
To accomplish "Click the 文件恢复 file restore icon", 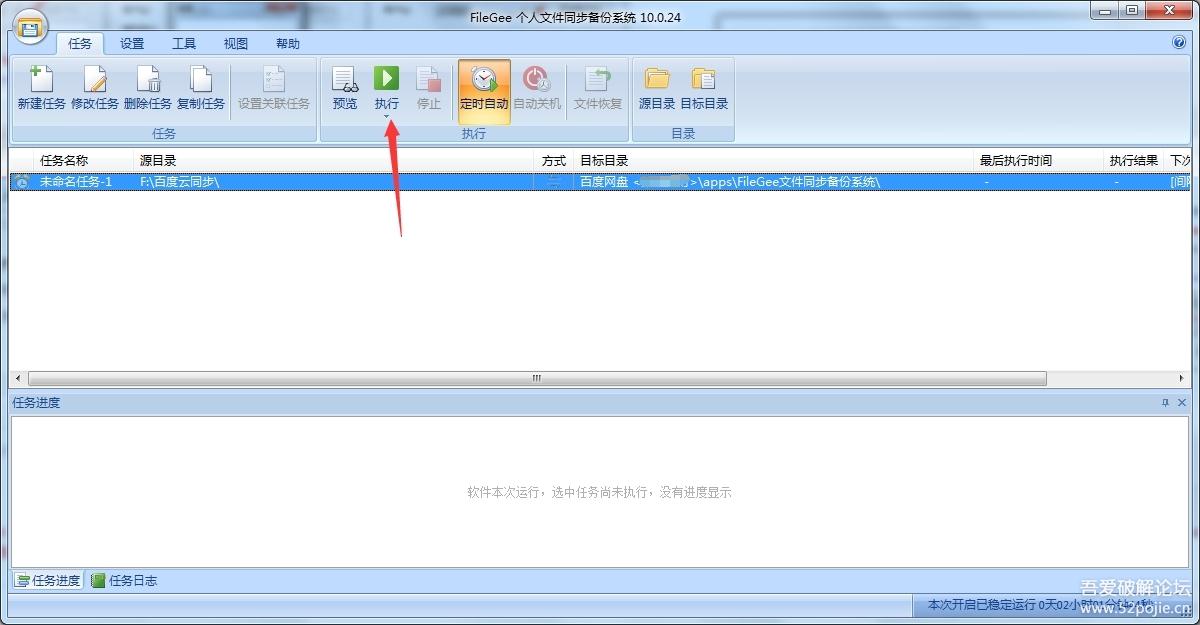I will [598, 87].
